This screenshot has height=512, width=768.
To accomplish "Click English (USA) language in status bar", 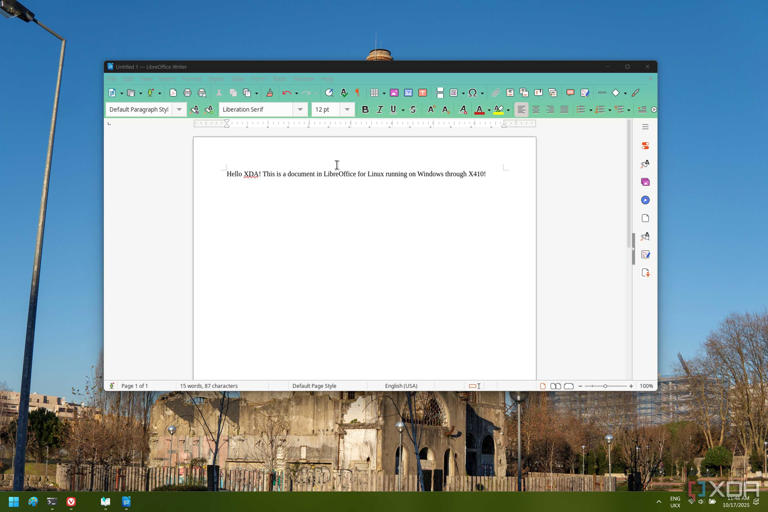I will (x=401, y=386).
